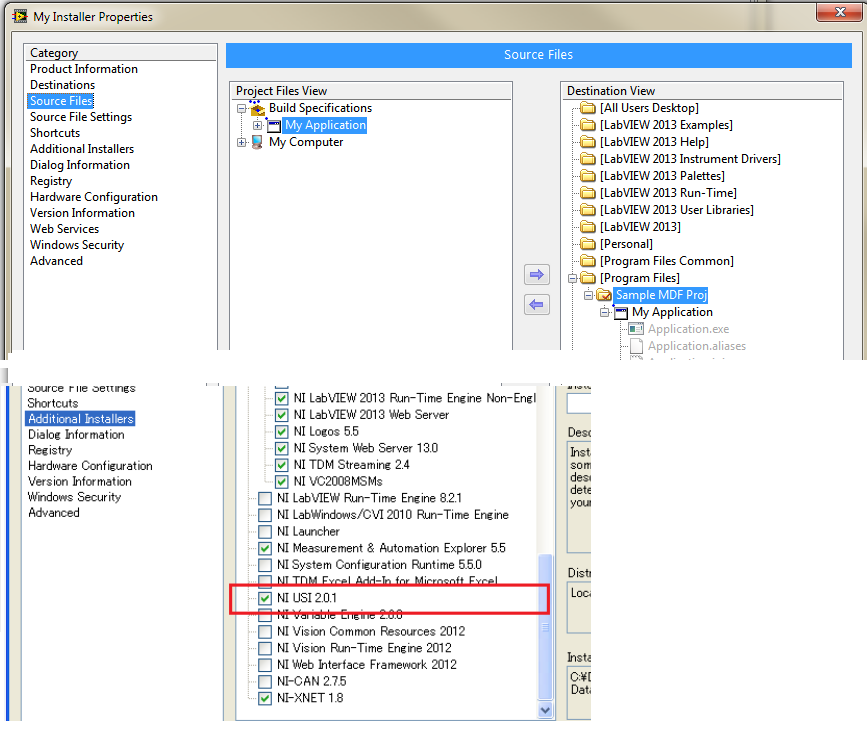This screenshot has width=867, height=737.
Task: Open the Web Services category
Action: click(65, 229)
